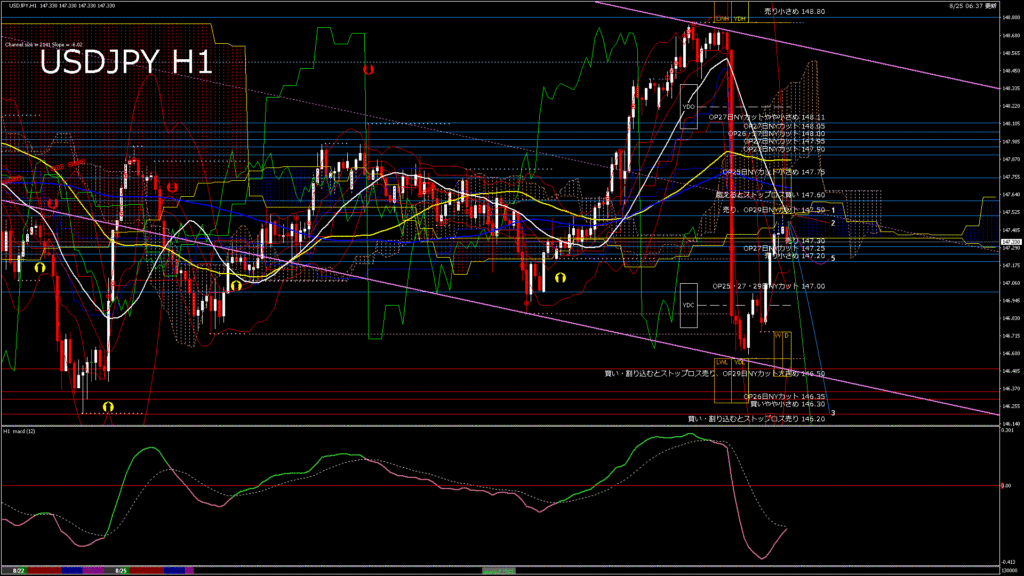The image size is (1024, 576).
Task: Click the YDH label at chart top
Action: tap(740, 18)
